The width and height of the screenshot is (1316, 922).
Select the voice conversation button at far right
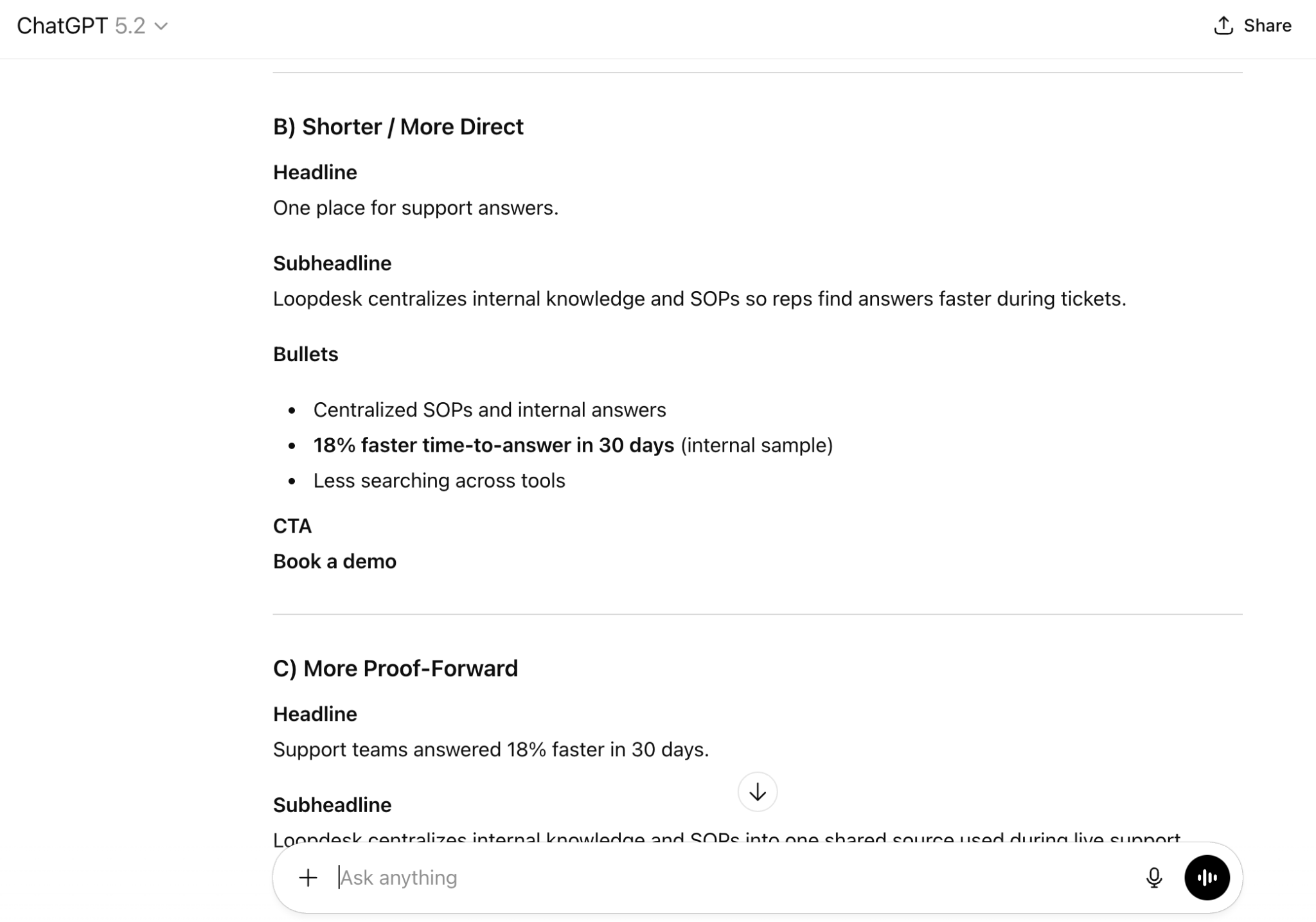click(x=1207, y=877)
